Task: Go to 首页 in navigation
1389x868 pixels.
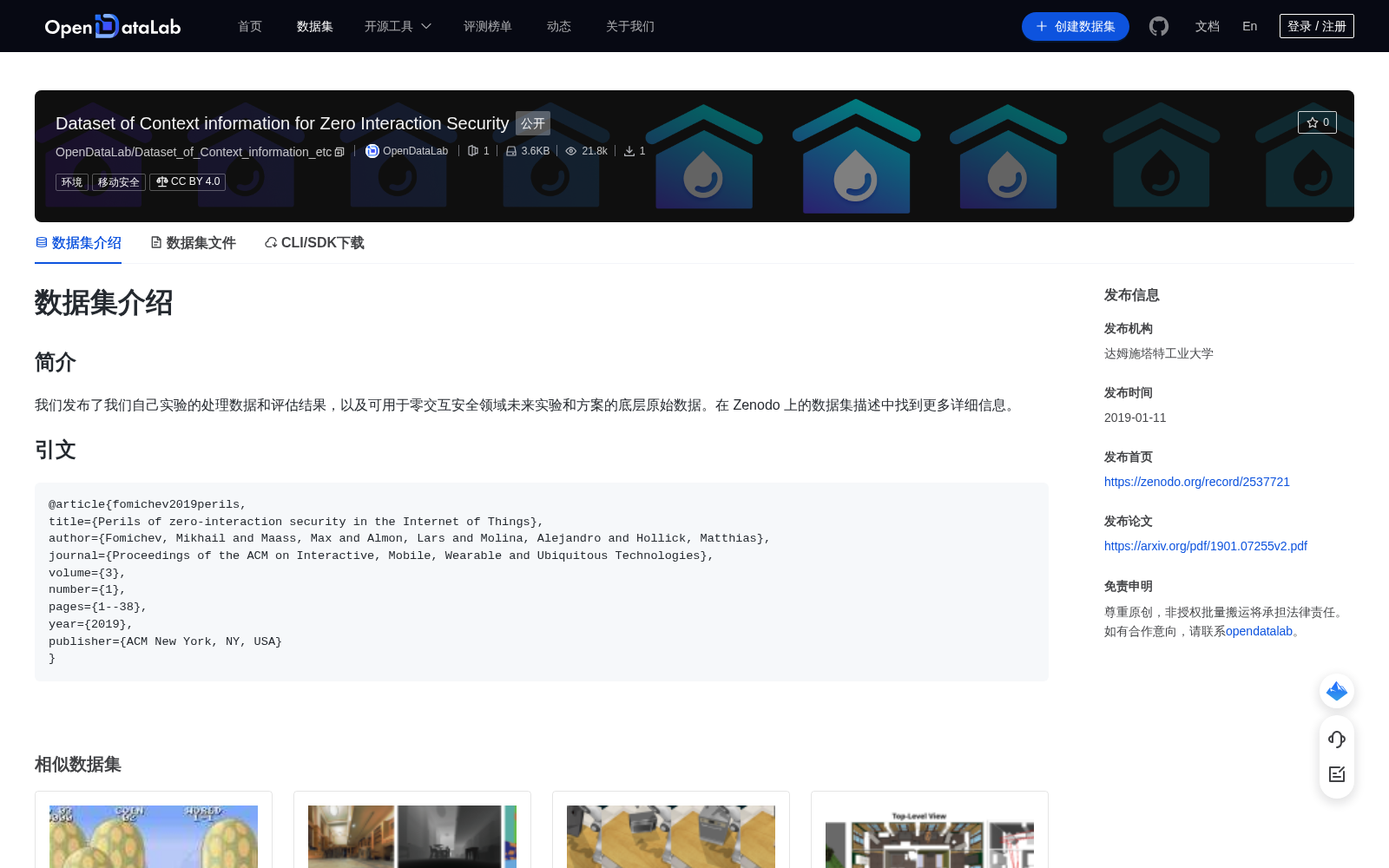Action: [x=250, y=26]
